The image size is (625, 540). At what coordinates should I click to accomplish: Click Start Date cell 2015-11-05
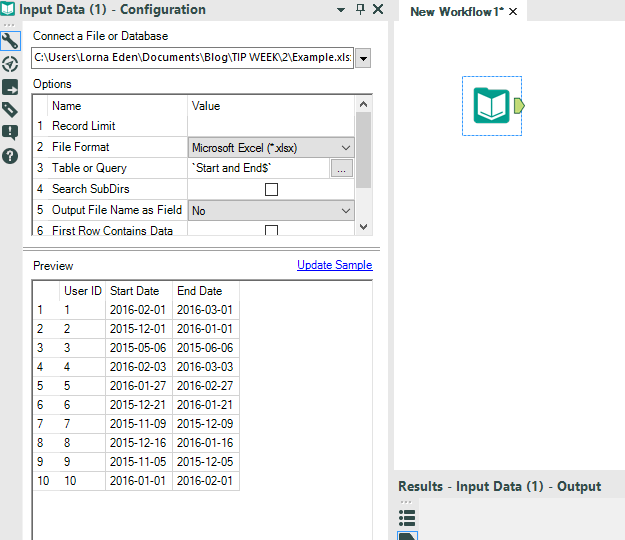138,461
